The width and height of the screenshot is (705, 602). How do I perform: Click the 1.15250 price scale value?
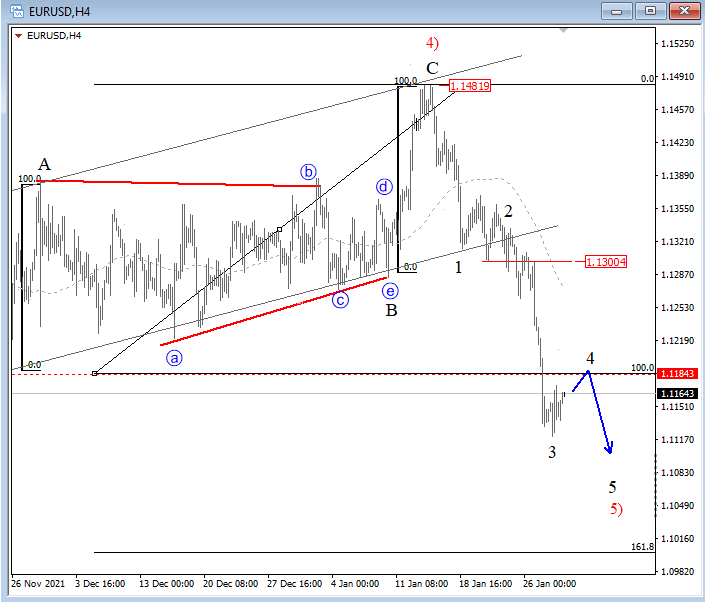point(678,44)
